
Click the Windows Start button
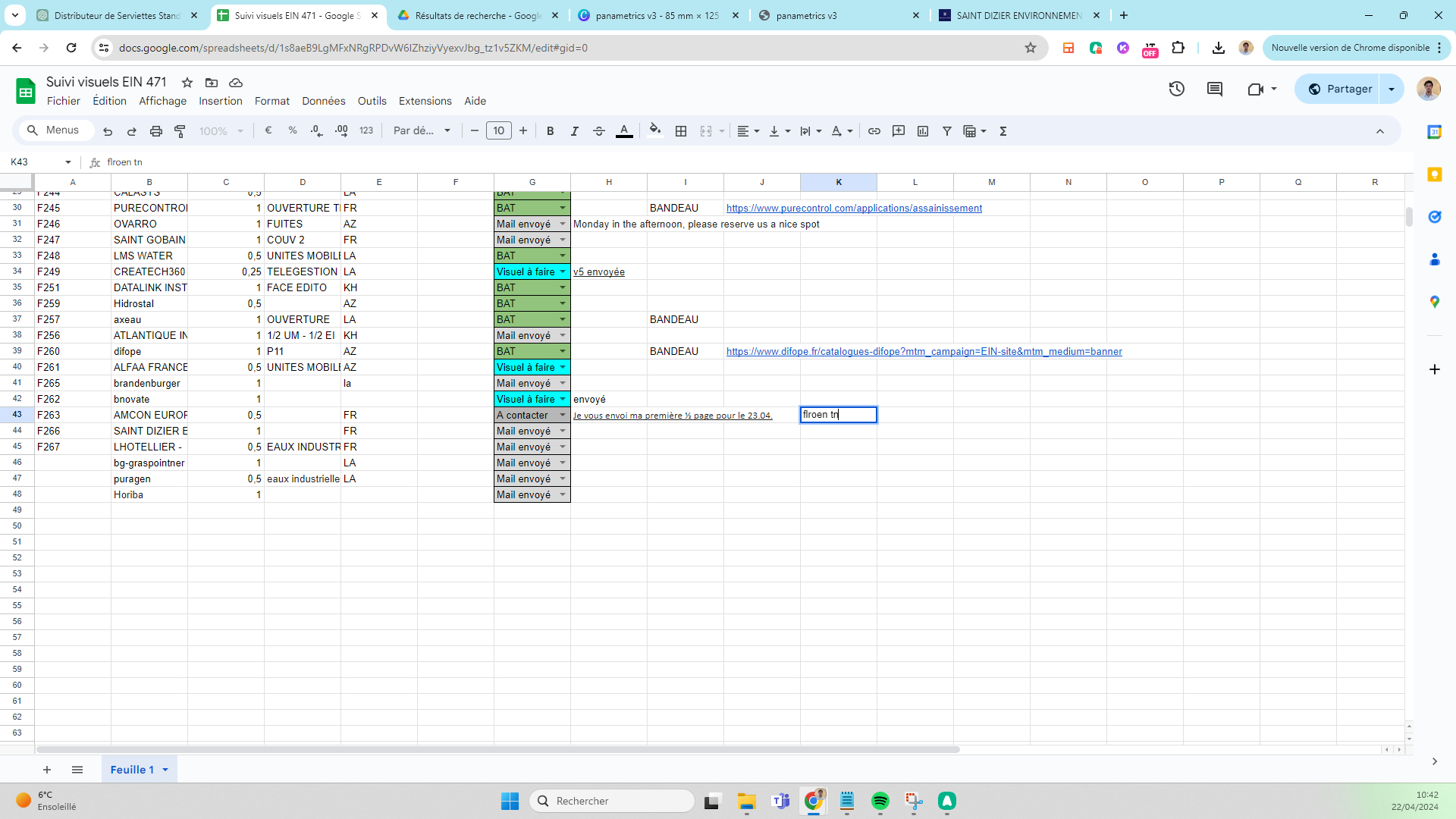click(510, 801)
